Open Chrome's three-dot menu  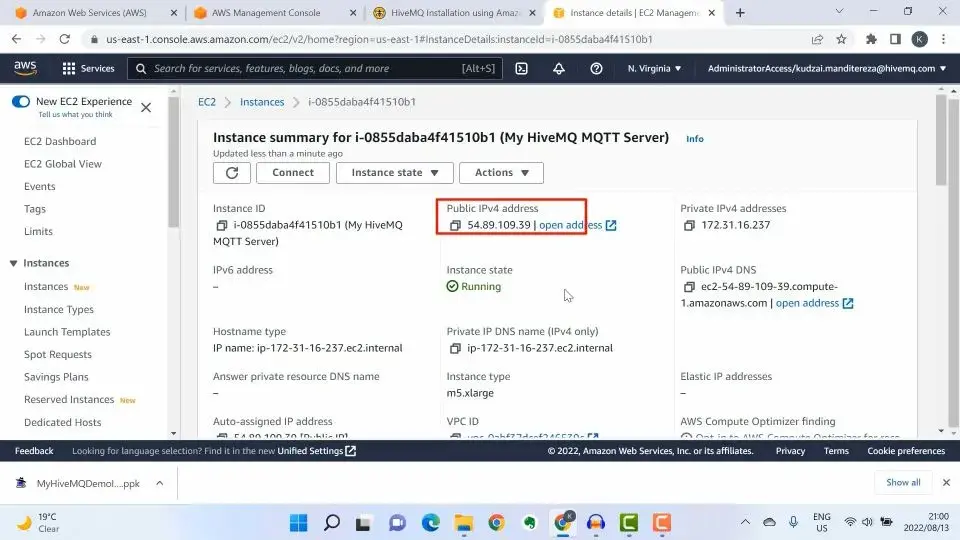coord(943,39)
